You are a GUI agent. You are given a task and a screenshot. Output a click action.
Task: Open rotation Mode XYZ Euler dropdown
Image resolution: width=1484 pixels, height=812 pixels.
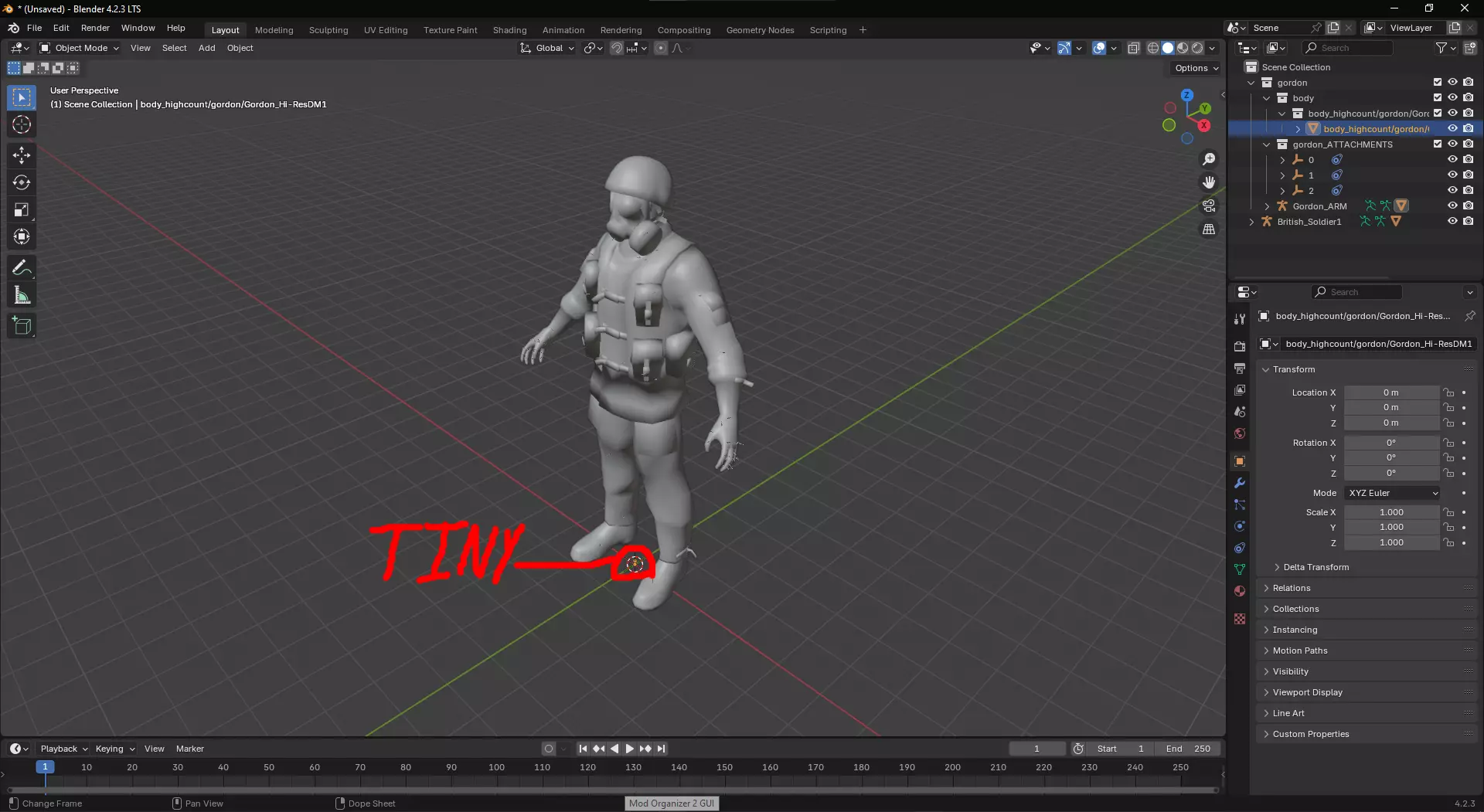point(1392,493)
